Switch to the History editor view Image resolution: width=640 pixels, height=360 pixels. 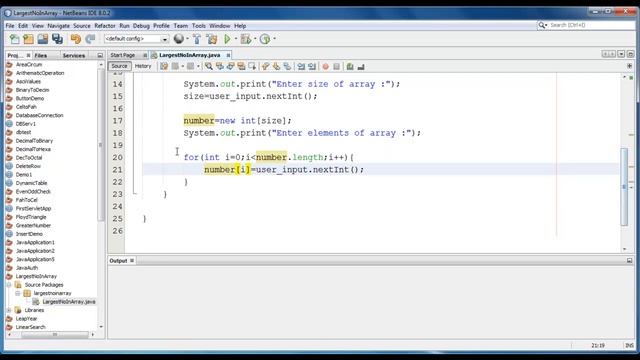tap(143, 66)
